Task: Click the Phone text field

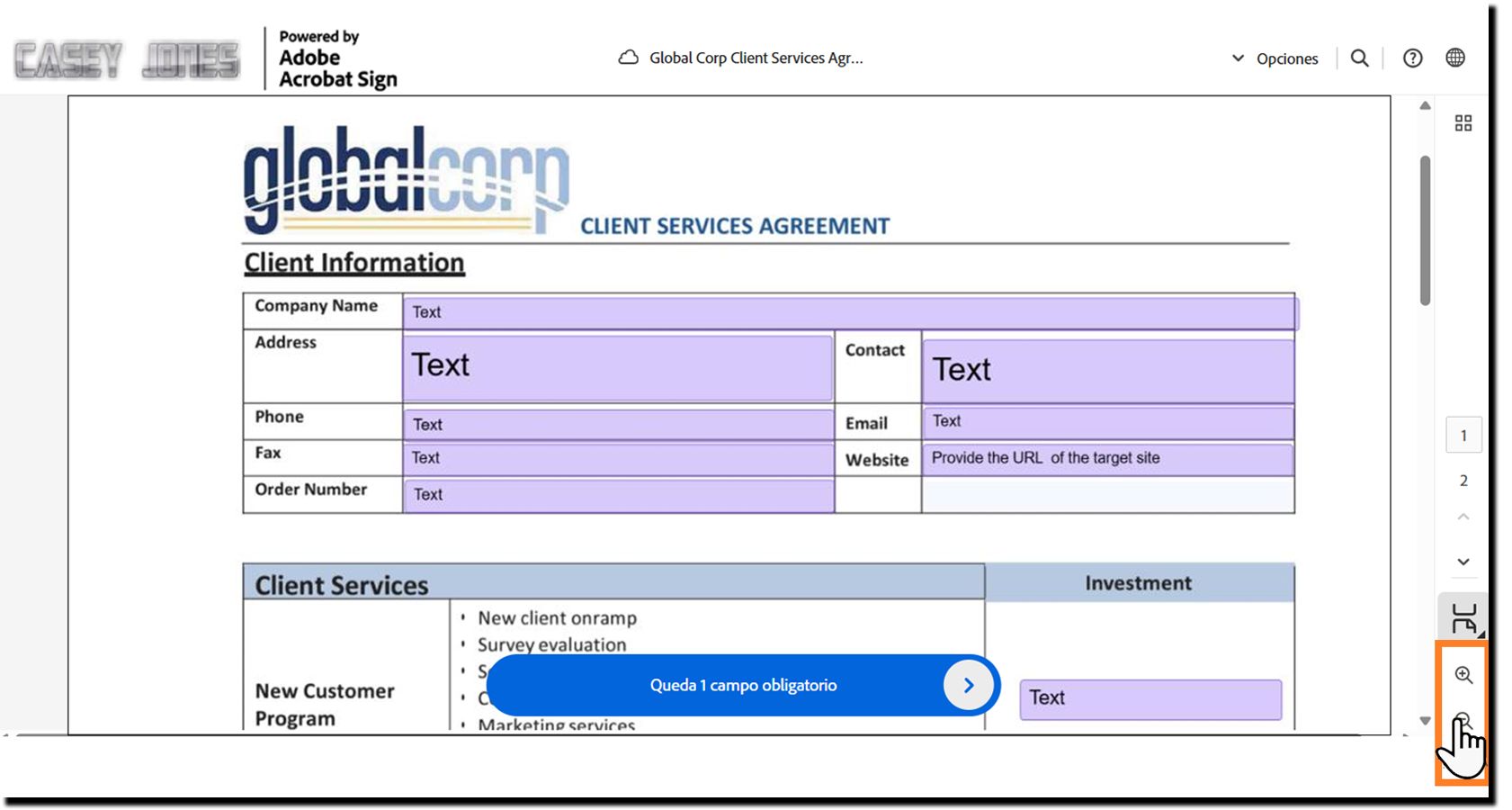Action: coord(618,424)
